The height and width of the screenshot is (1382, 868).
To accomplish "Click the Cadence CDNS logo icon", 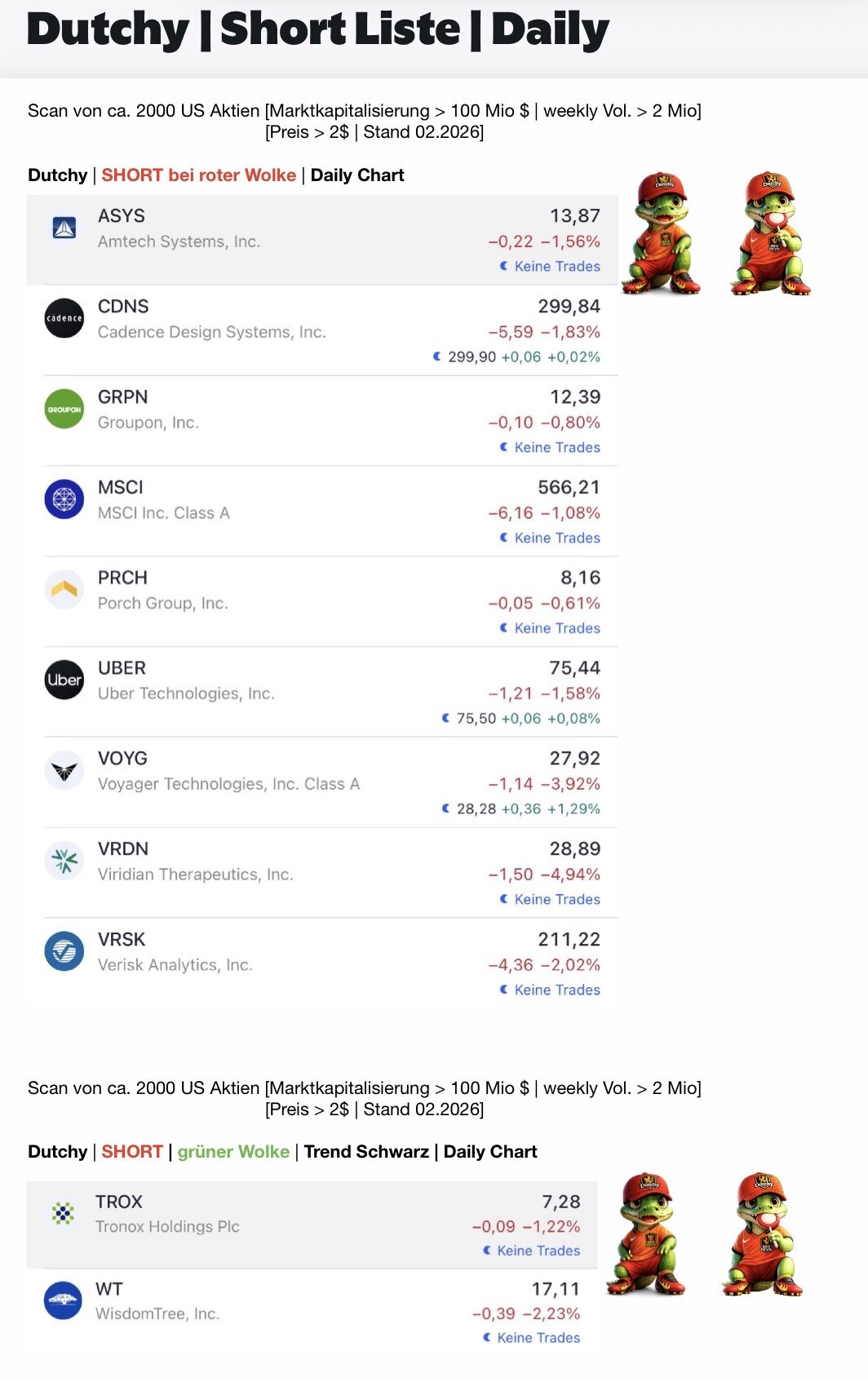I will pos(64,318).
